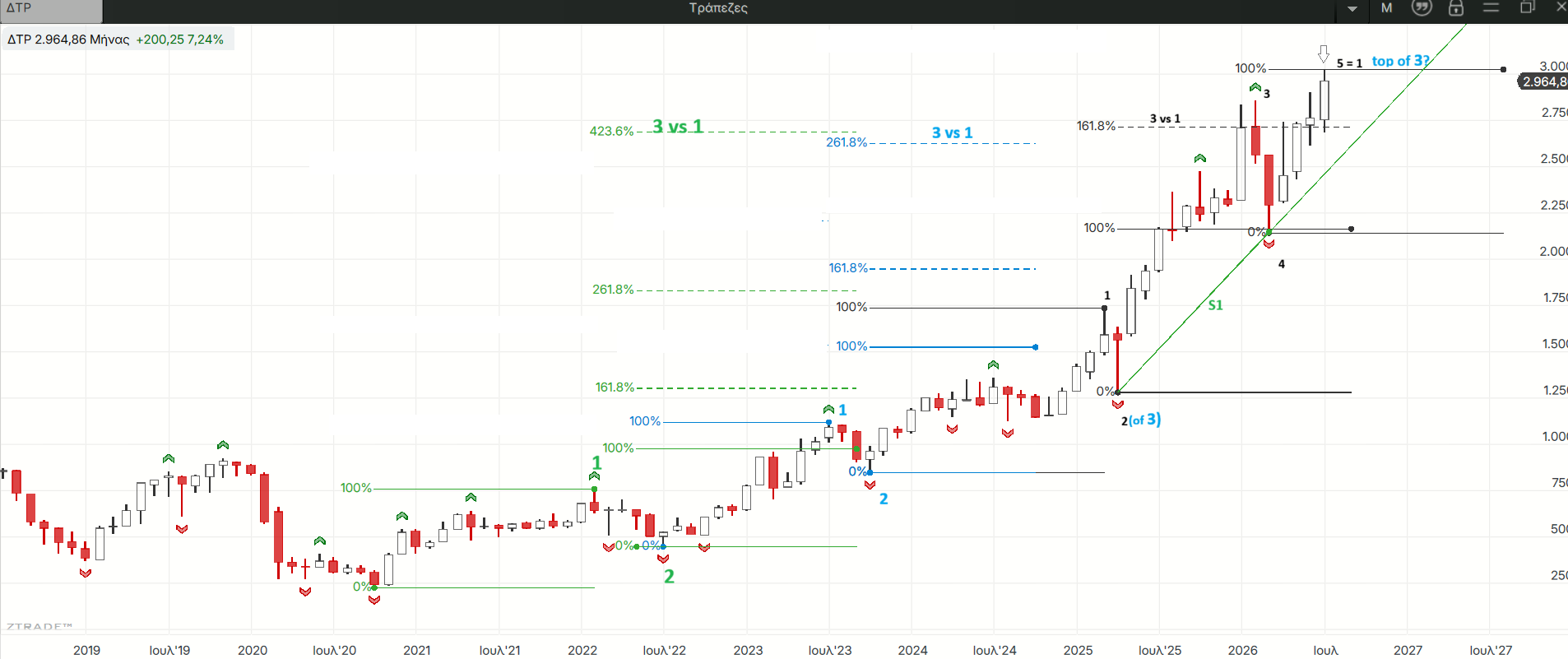This screenshot has height=659, width=1568.
Task: Click the blue 161.8% Fibonacci label
Action: click(848, 268)
